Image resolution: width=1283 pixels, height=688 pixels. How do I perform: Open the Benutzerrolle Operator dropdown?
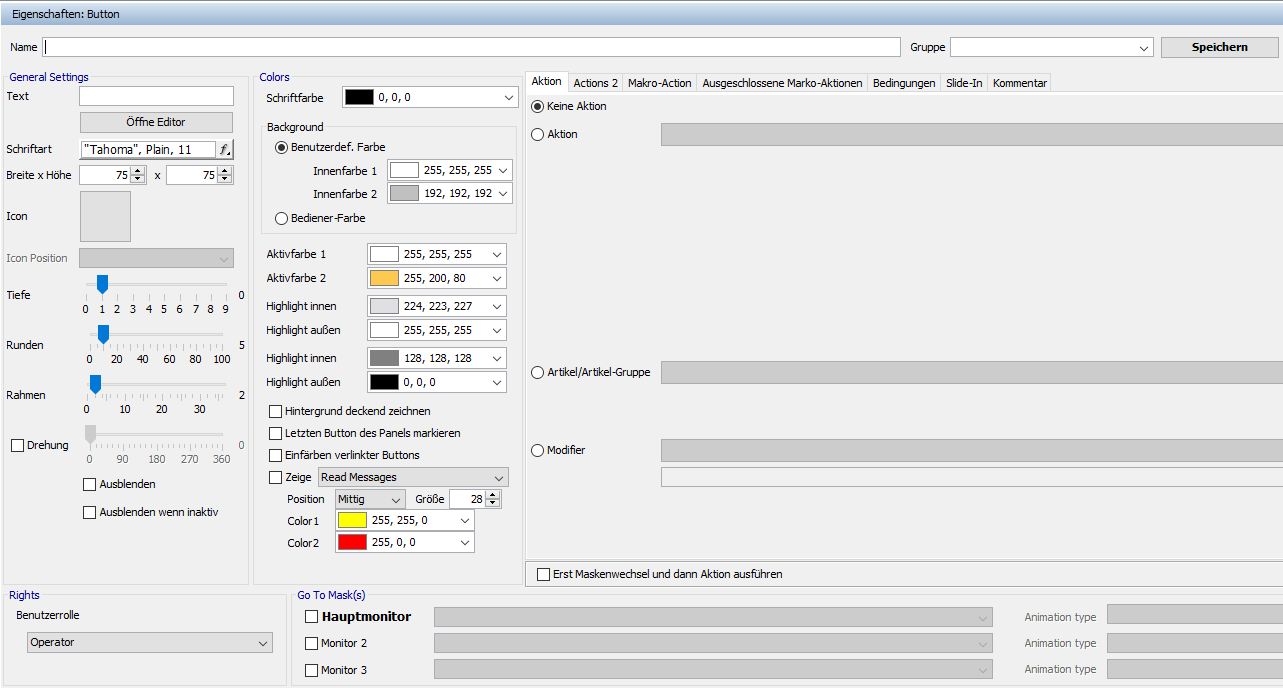(x=150, y=642)
